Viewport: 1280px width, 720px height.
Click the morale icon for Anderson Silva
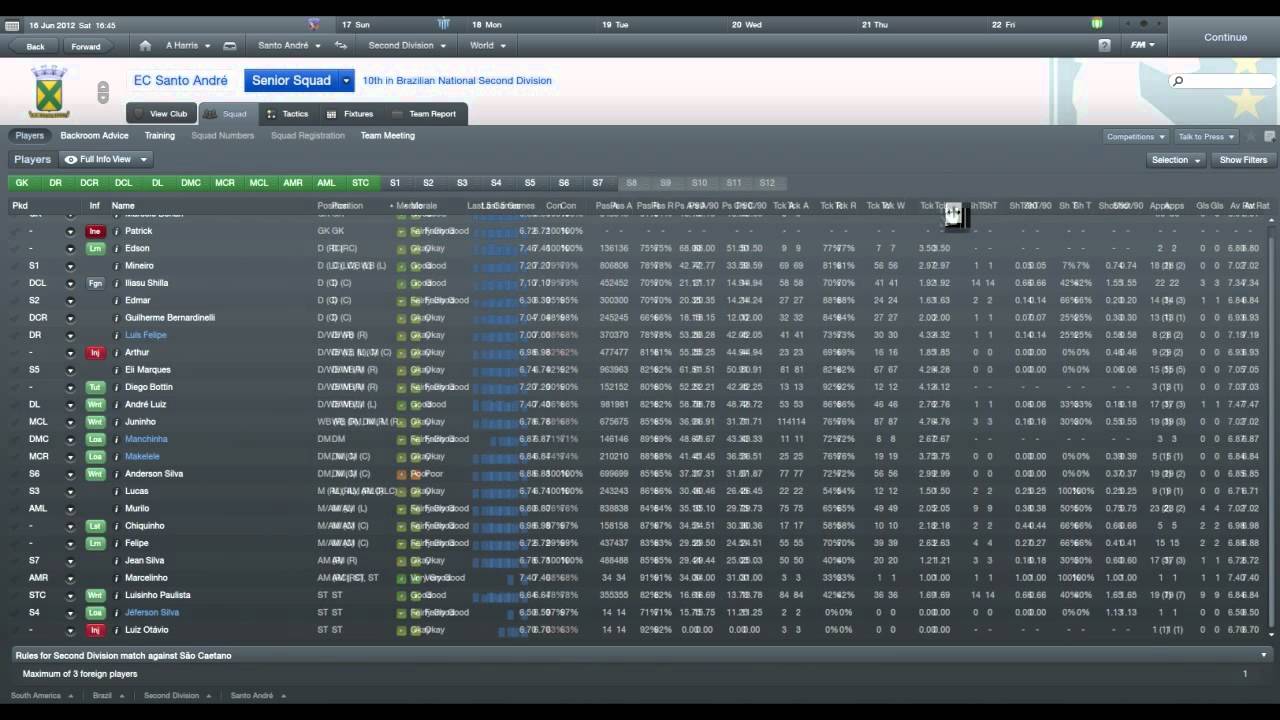(402, 474)
